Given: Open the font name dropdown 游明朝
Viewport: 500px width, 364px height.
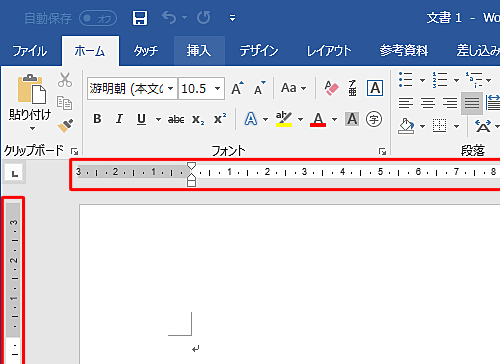Looking at the screenshot, I should pyautogui.click(x=171, y=89).
